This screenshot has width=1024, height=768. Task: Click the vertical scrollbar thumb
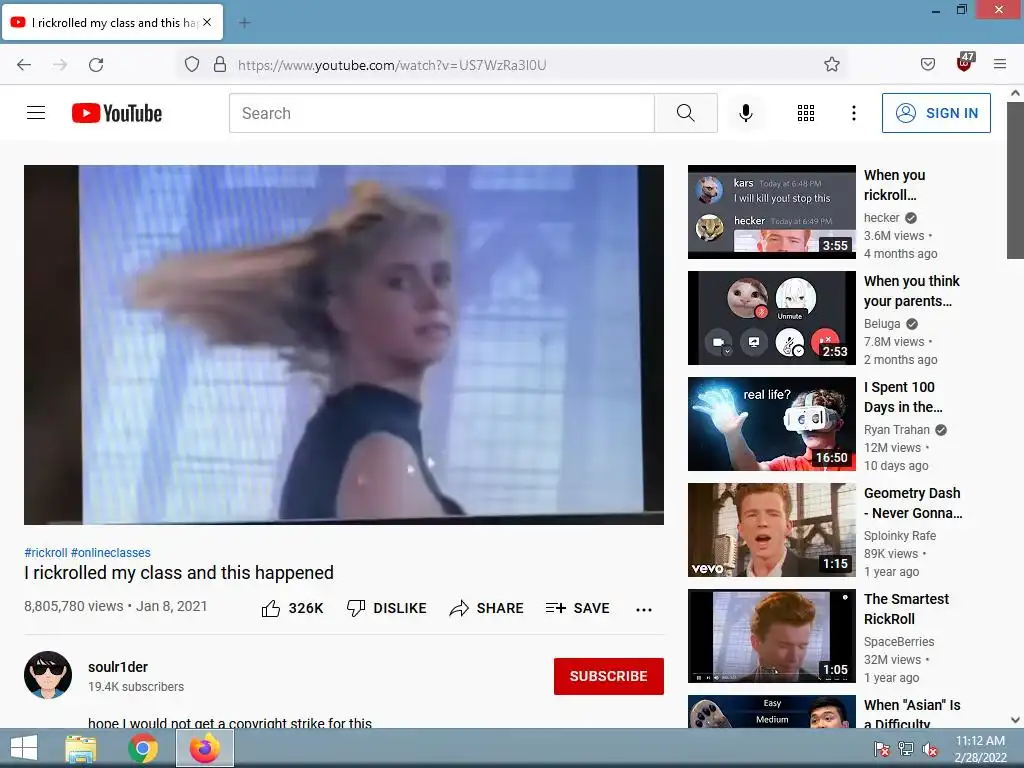(1016, 180)
